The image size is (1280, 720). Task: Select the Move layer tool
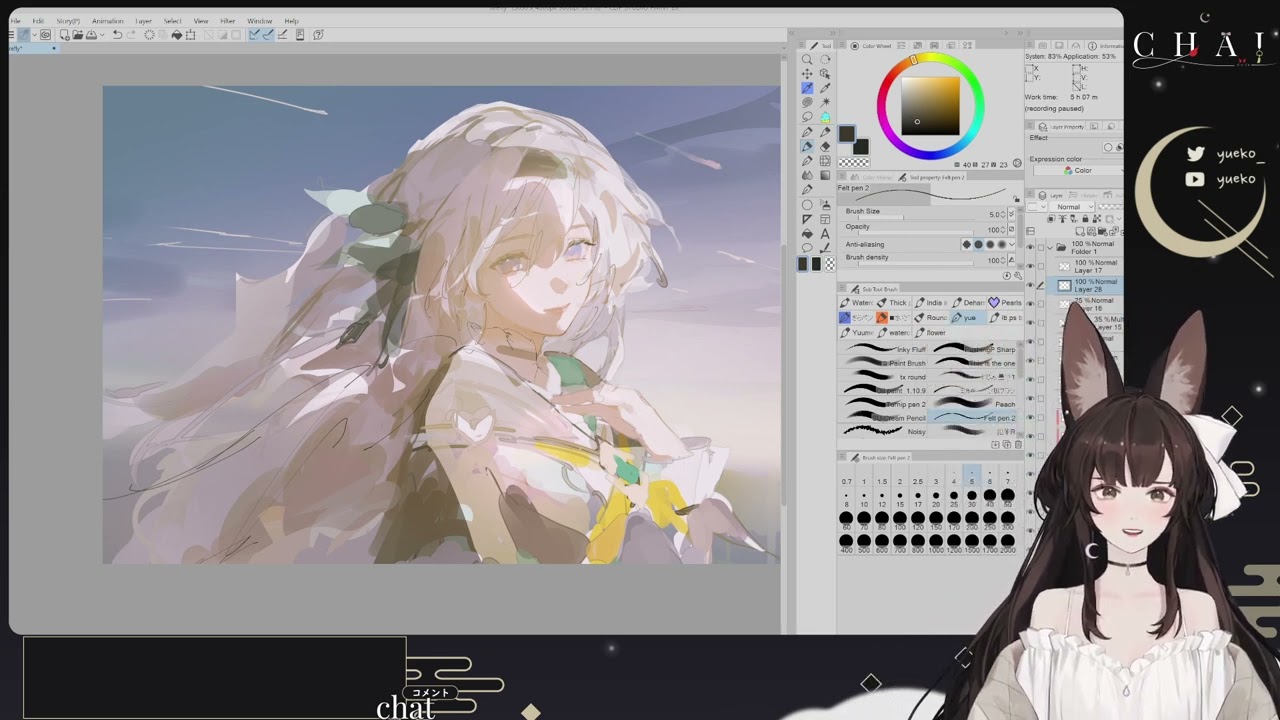pyautogui.click(x=807, y=73)
